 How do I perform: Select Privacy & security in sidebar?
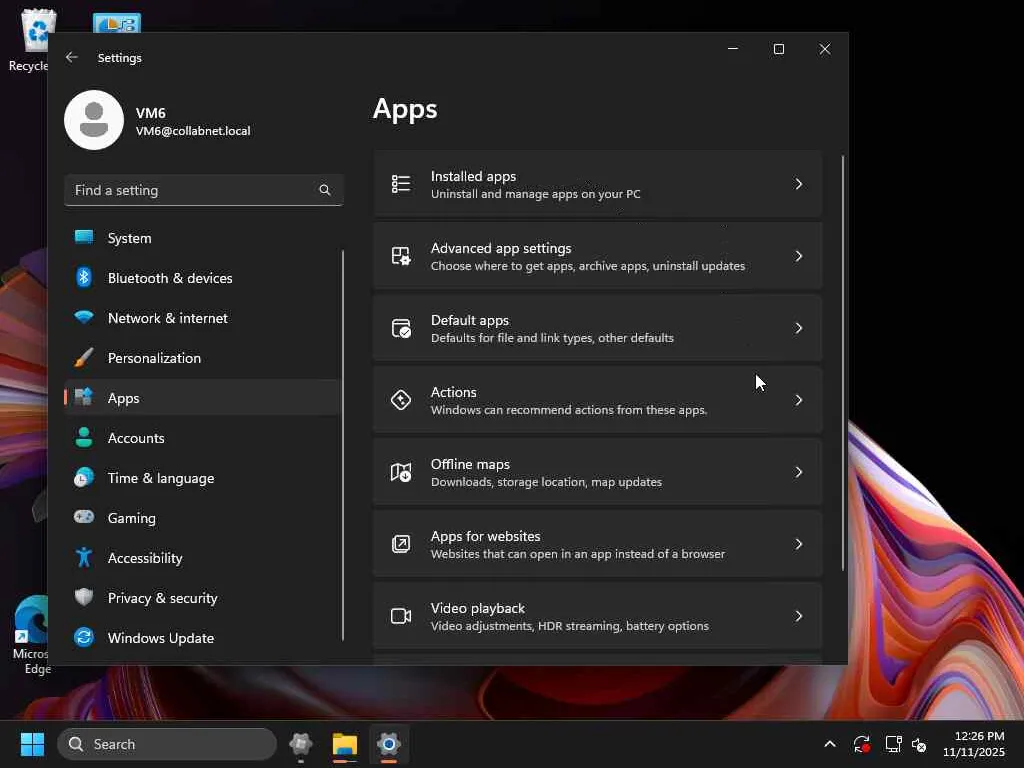[x=162, y=598]
